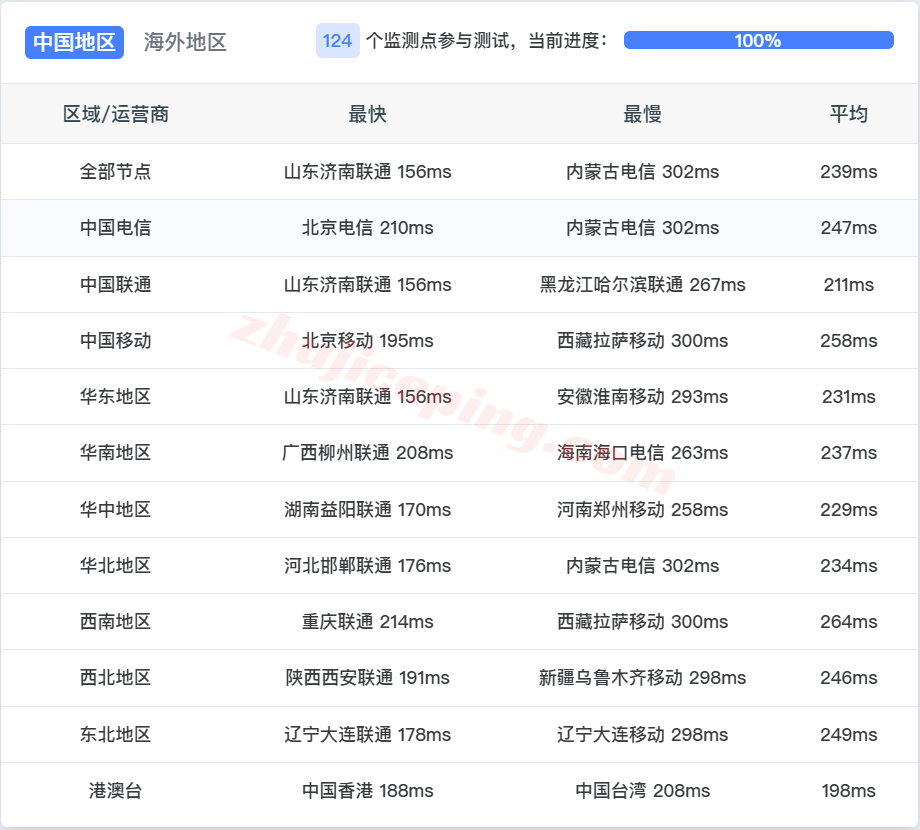This screenshot has height=830, width=920.
Task: Click the 平均 column header
Action: tap(848, 114)
